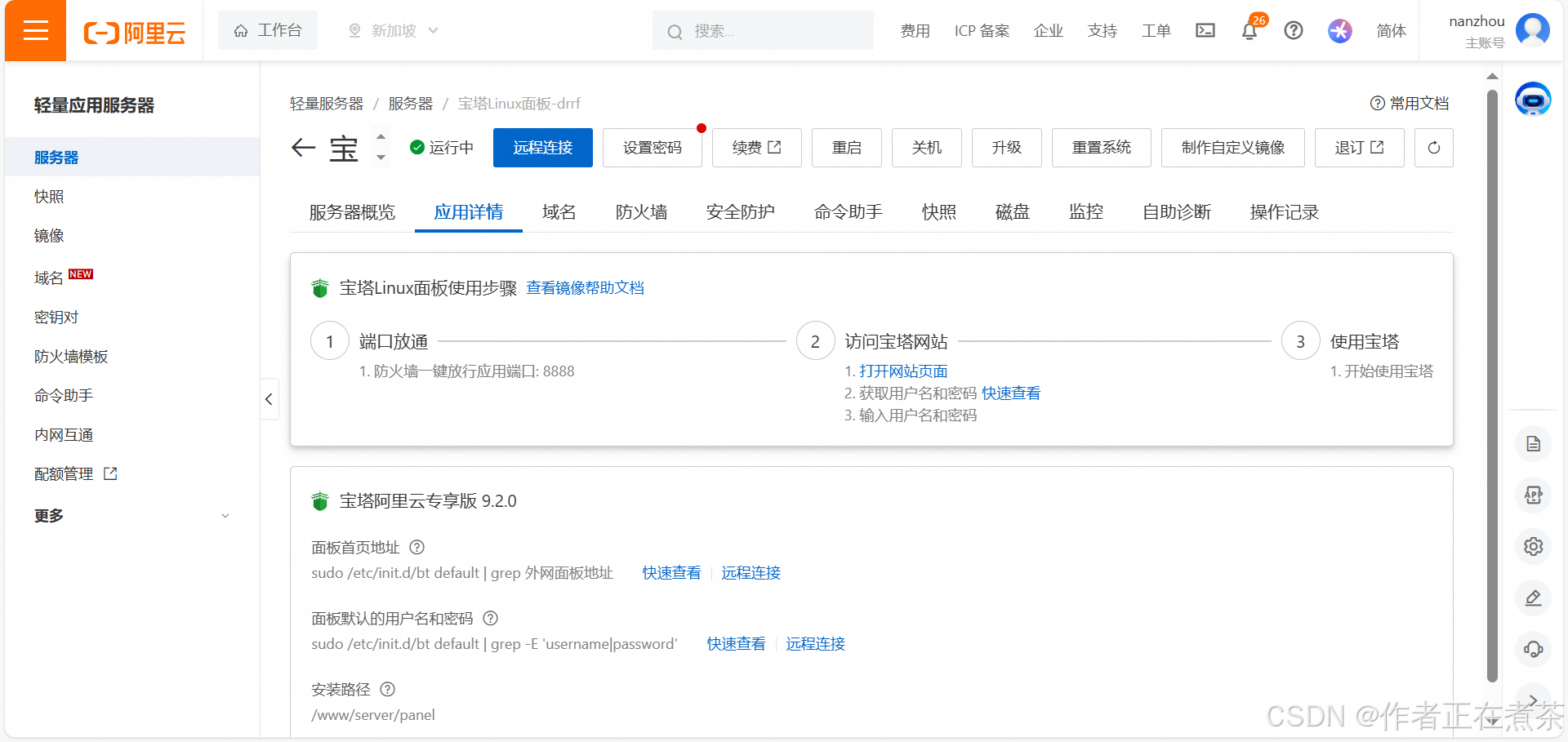Click the 远程连接 blue button
This screenshot has width=1568, height=742.
click(543, 148)
